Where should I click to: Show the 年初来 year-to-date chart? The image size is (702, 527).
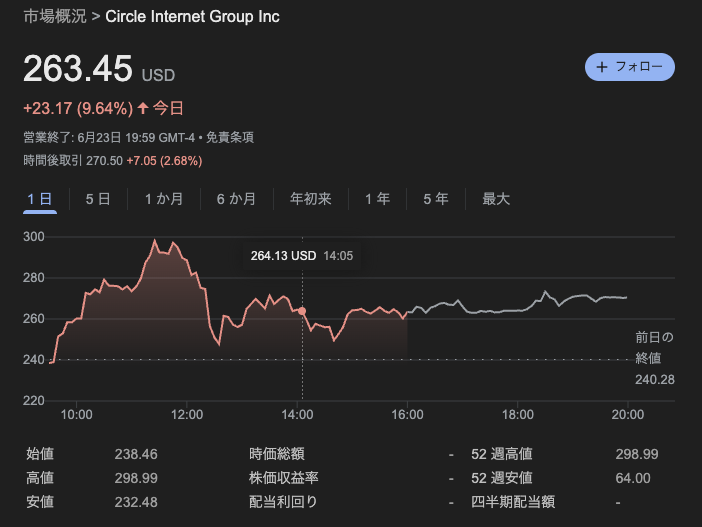click(x=310, y=199)
